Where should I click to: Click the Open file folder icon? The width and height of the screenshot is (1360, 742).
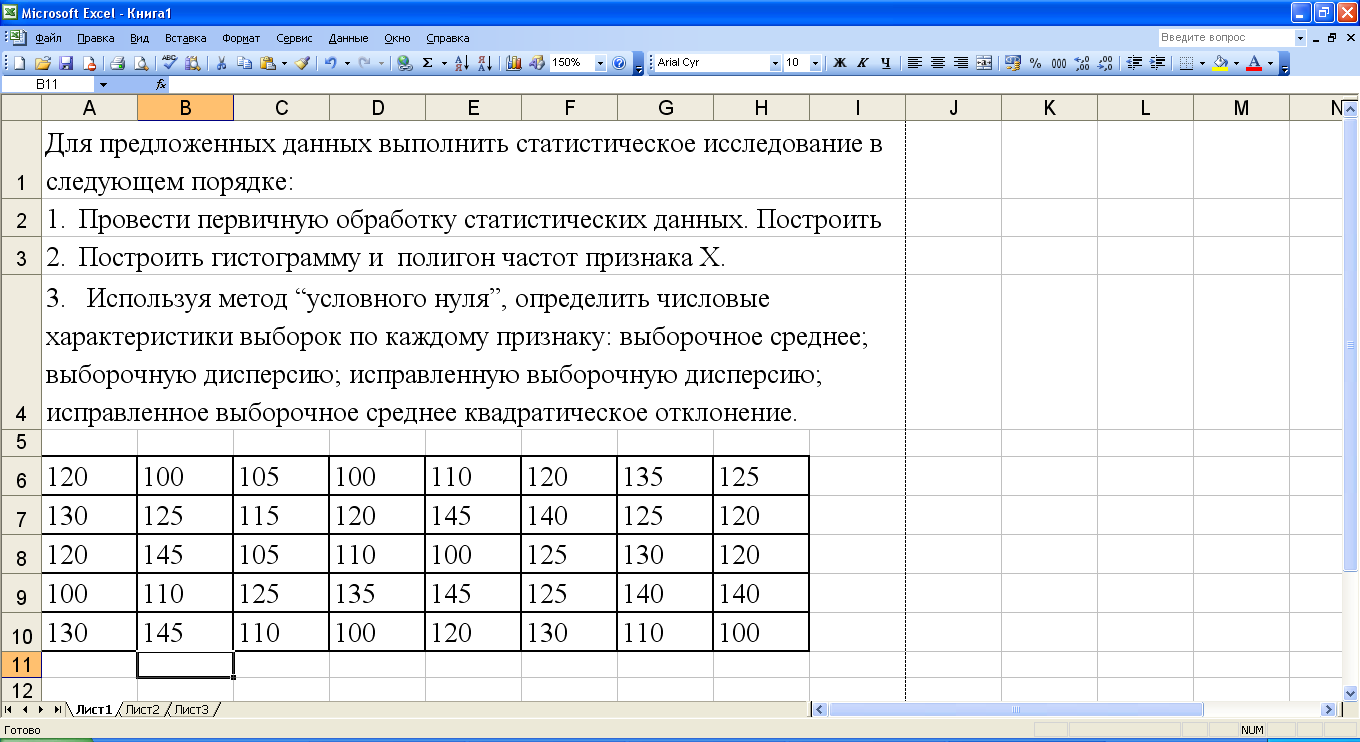[x=43, y=63]
